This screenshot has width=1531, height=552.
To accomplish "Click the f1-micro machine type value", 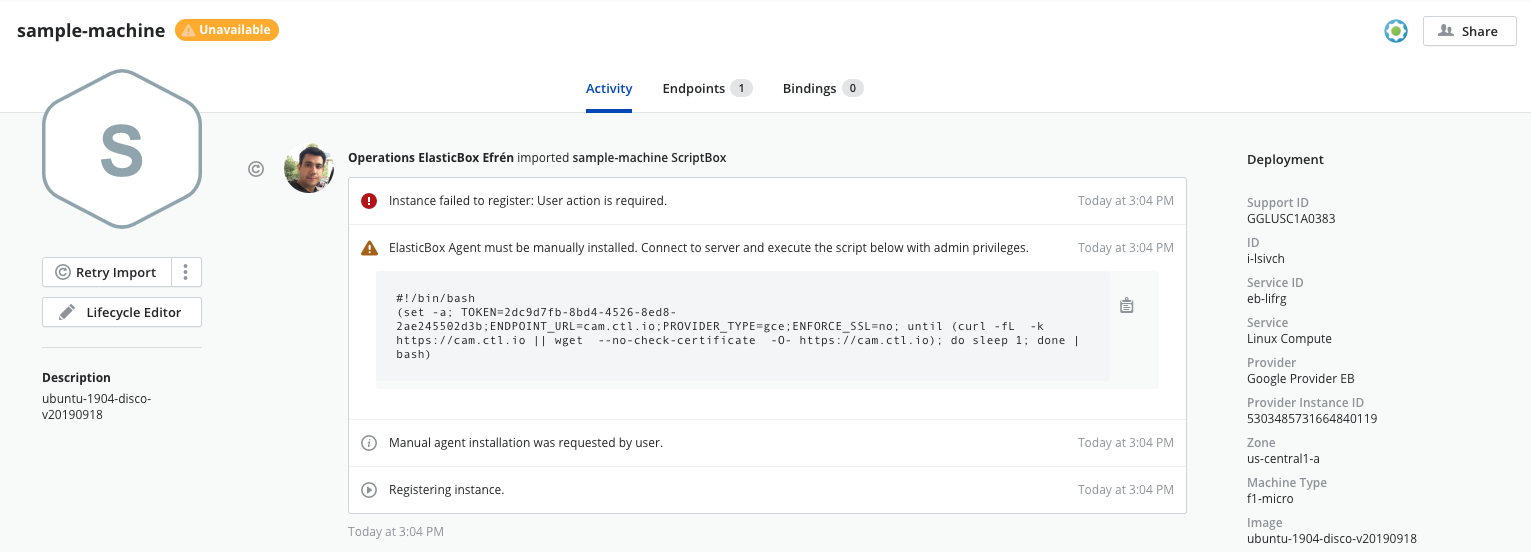I will [x=1270, y=498].
